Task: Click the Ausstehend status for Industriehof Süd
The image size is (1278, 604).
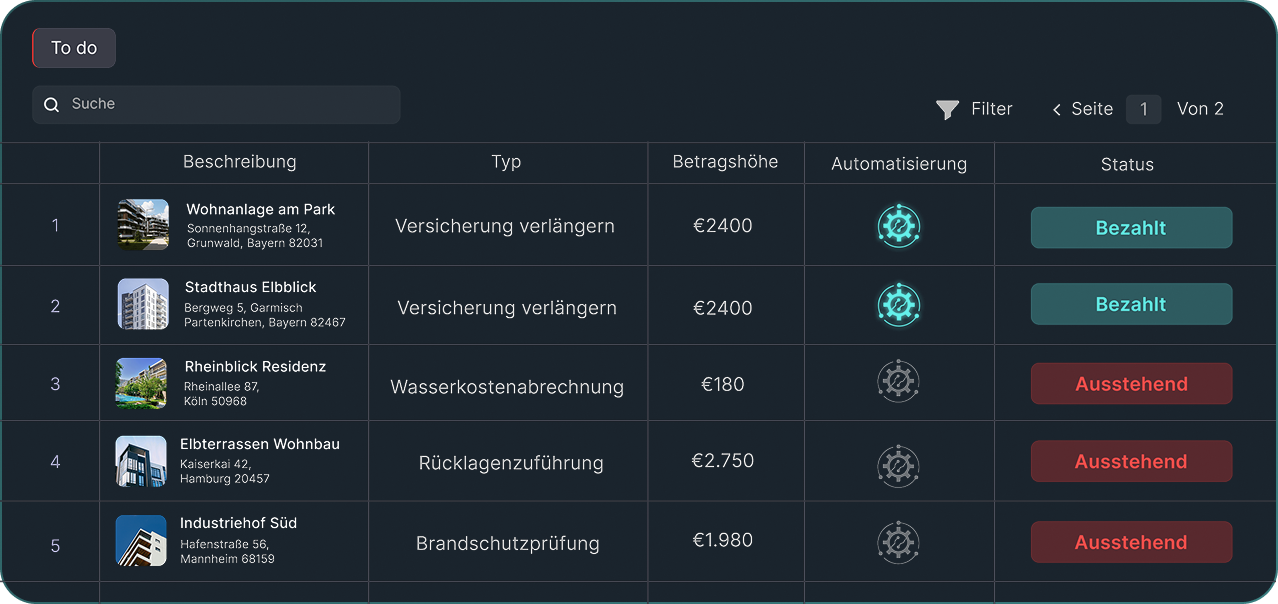Action: click(1131, 541)
